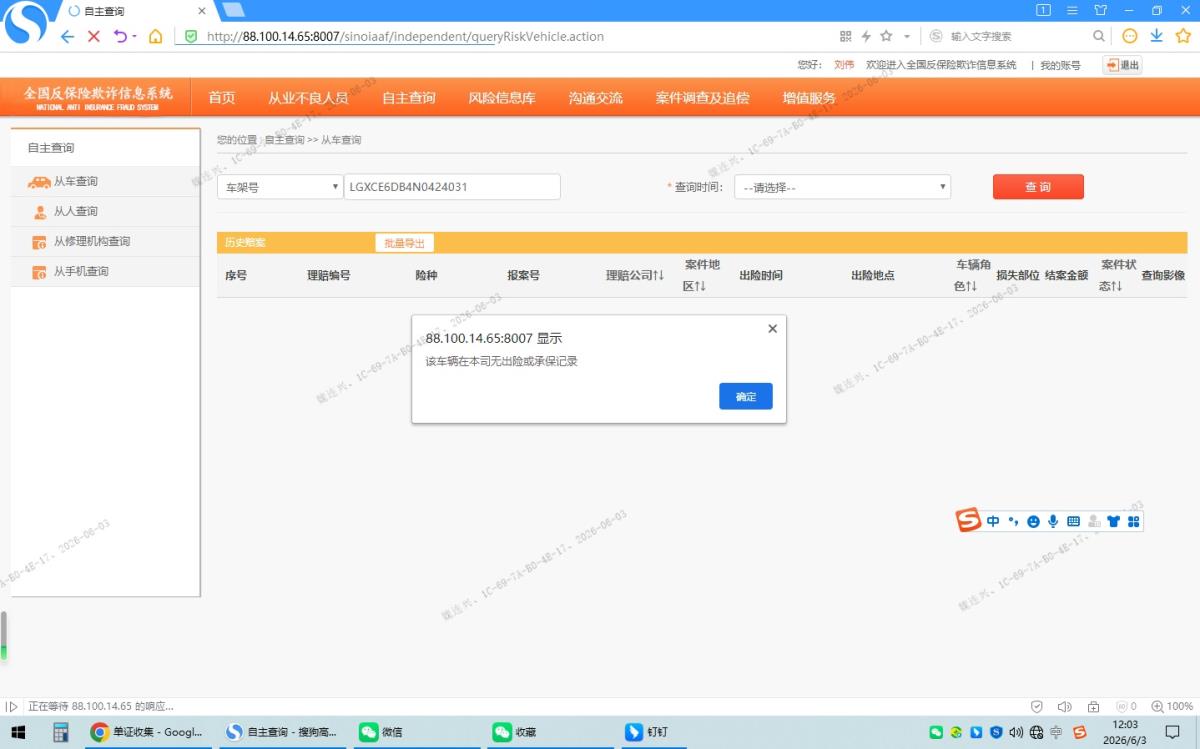This screenshot has width=1200, height=749.
Task: Open the 案件调查及追偿 menu
Action: [702, 98]
